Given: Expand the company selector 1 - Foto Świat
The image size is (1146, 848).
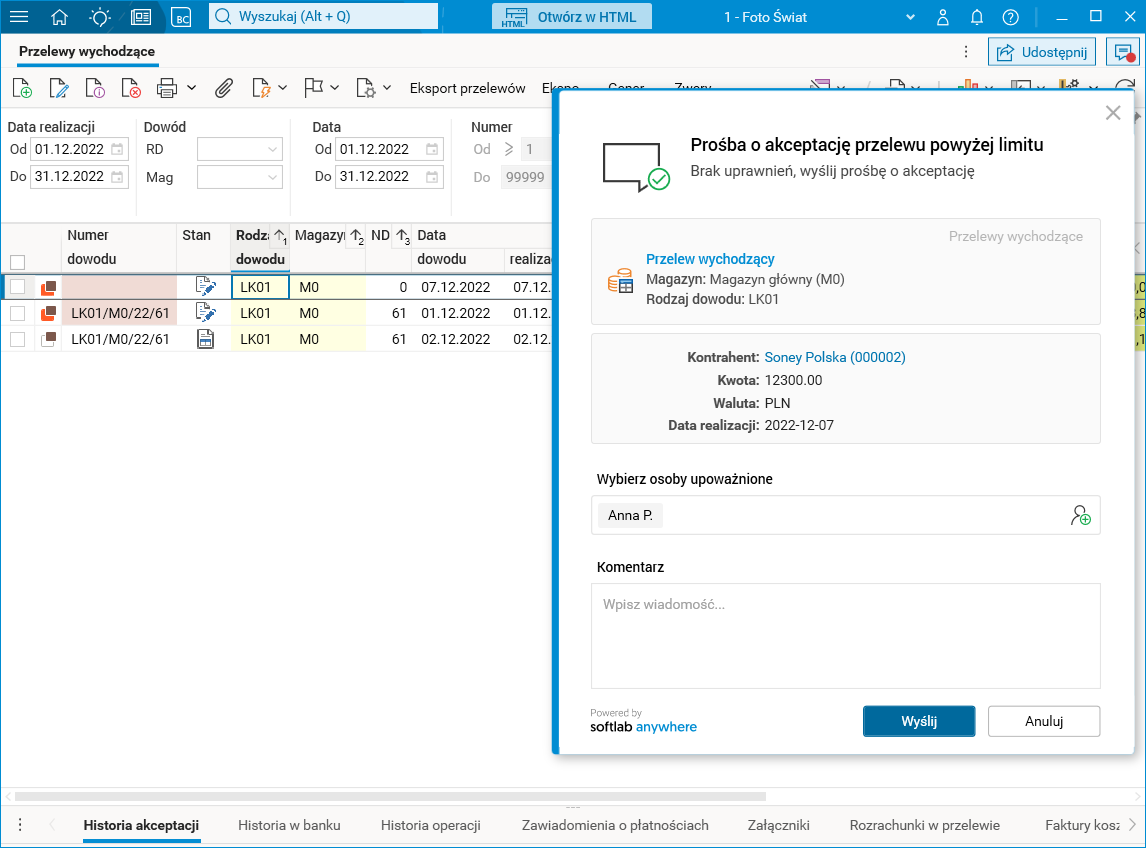Looking at the screenshot, I should (x=910, y=17).
